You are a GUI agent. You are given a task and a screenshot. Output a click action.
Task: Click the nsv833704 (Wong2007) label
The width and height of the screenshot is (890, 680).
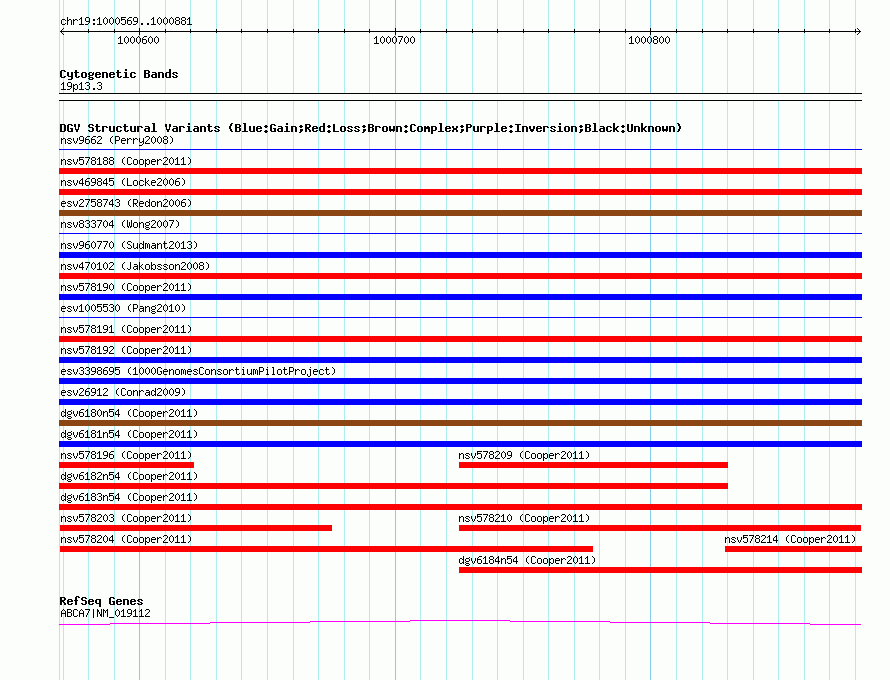pos(120,224)
